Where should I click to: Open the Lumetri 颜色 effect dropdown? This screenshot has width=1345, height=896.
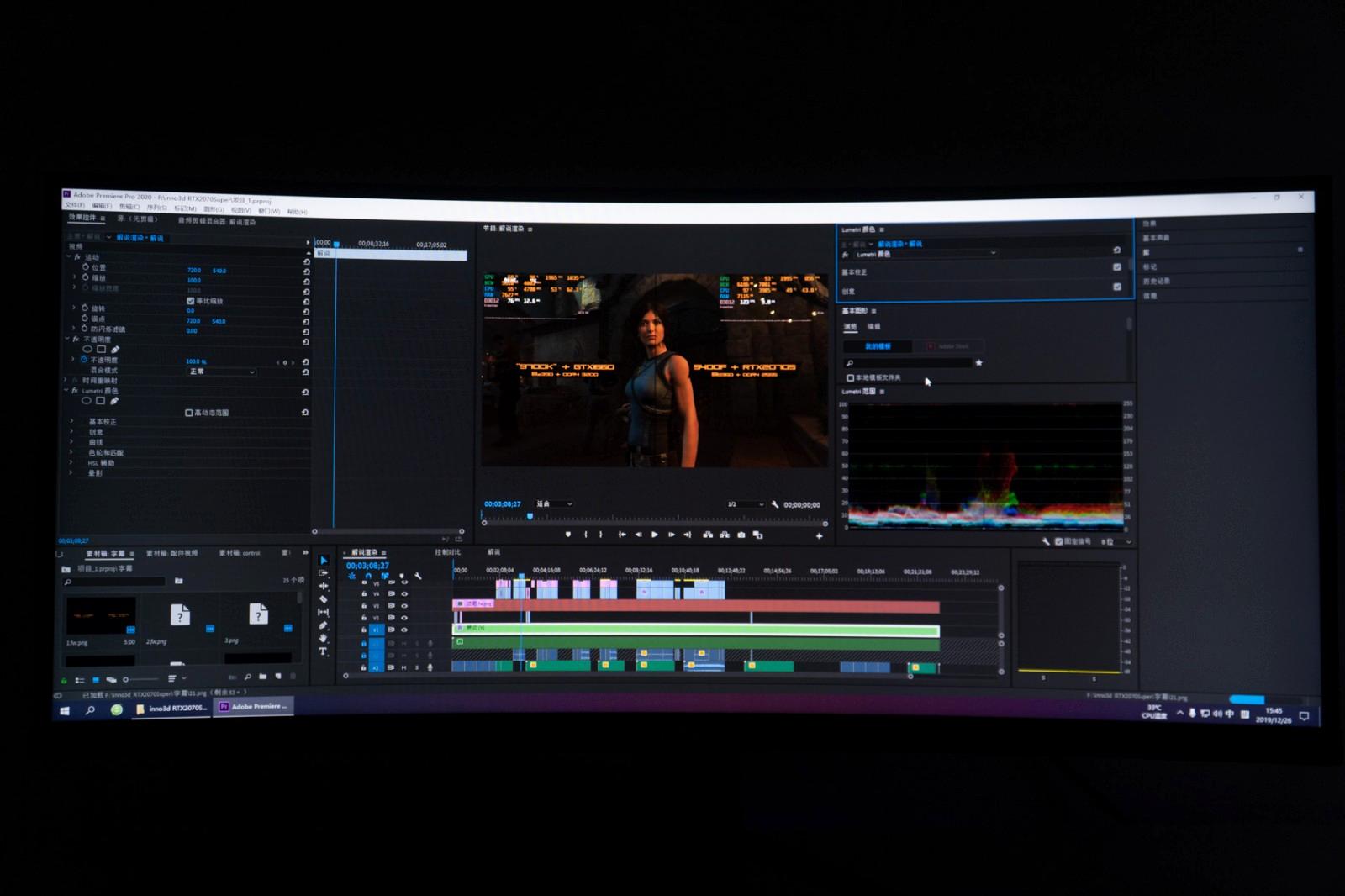(x=925, y=253)
